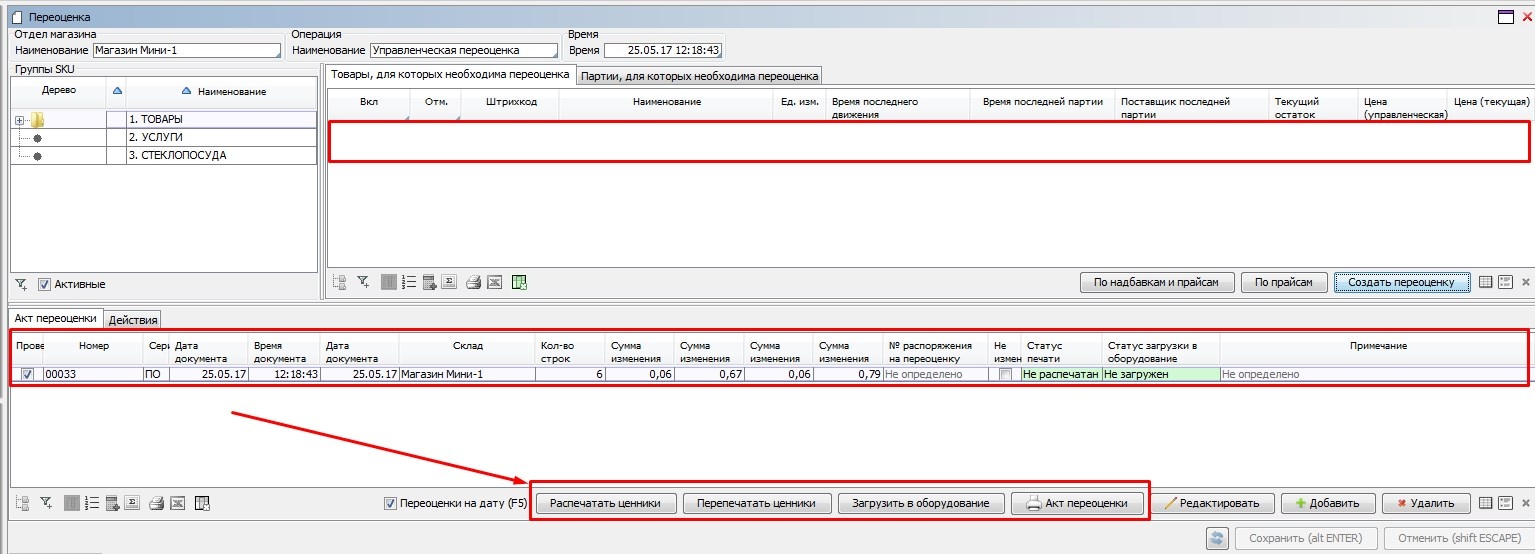
Task: Click the refresh icon next to Сохранить
Action: 1217,539
